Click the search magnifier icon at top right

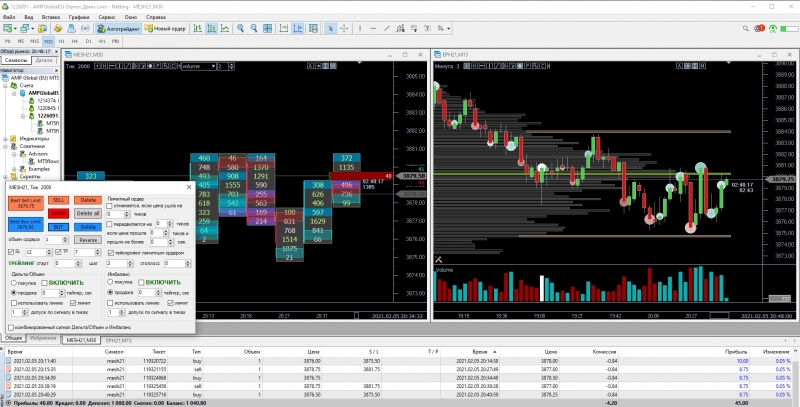[745, 29]
